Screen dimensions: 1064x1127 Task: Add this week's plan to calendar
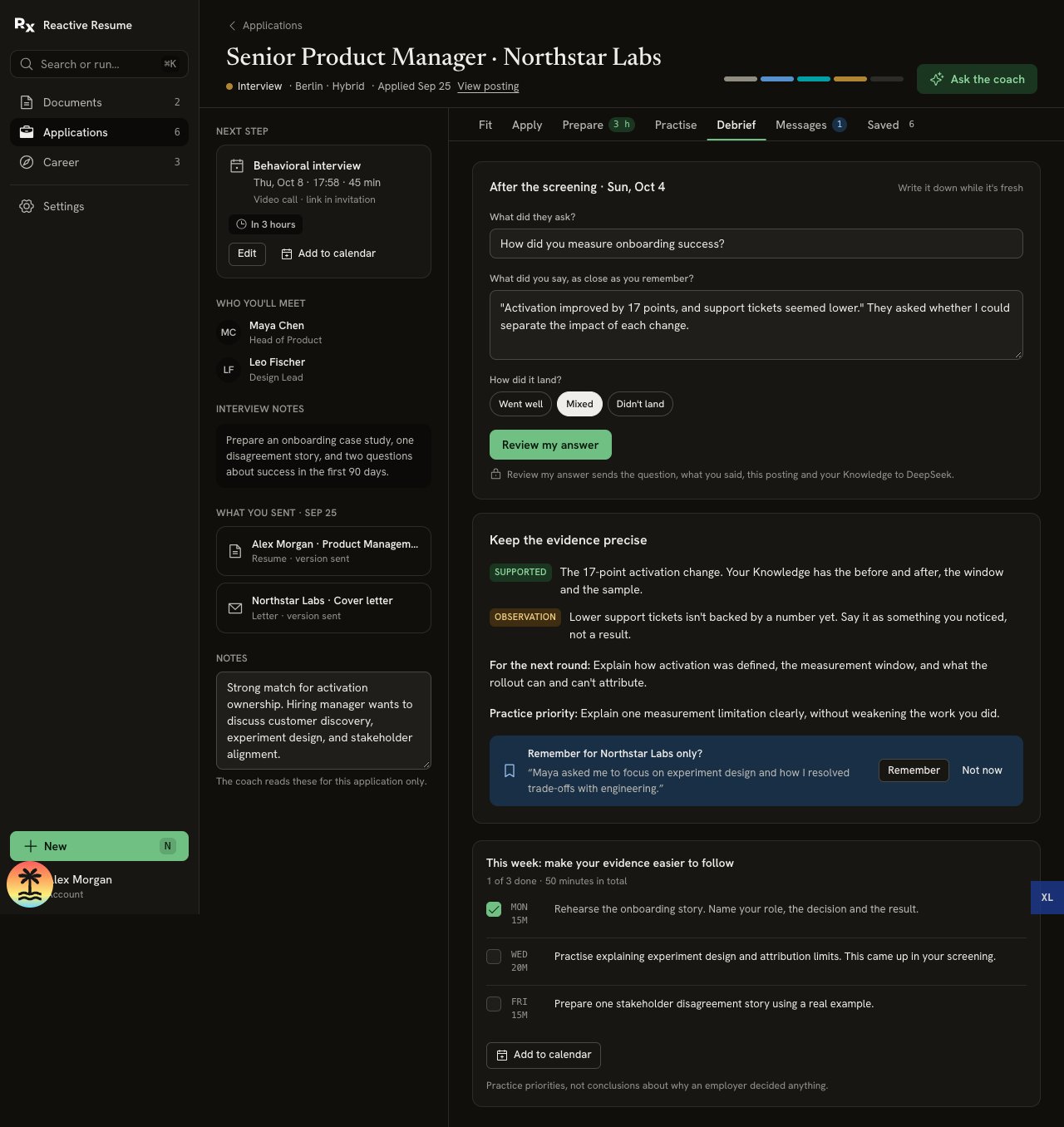(x=544, y=1055)
